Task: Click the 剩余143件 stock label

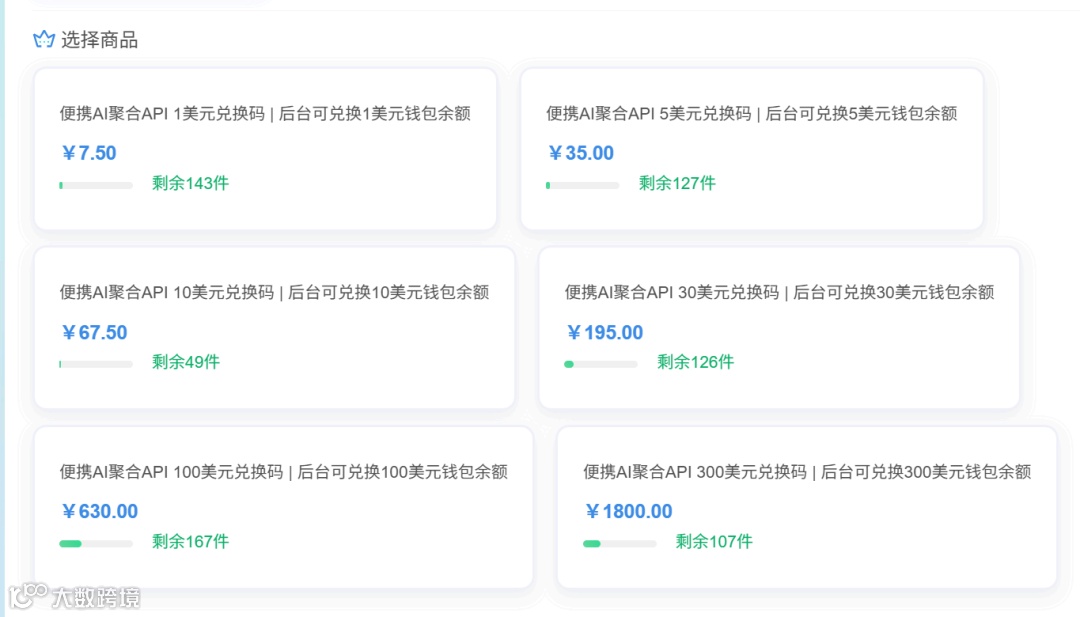Action: point(190,183)
